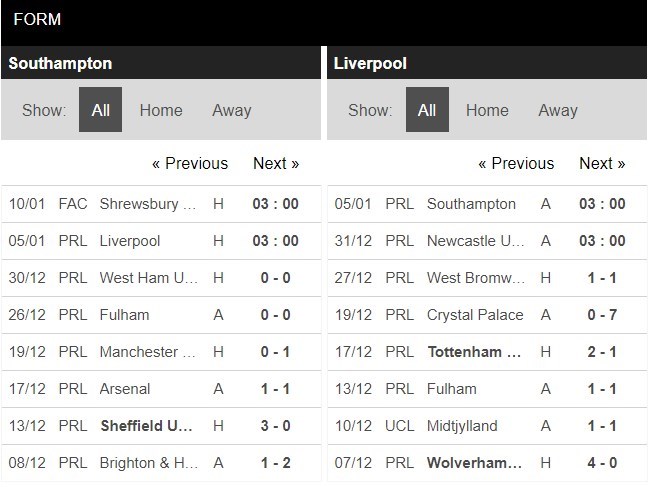Image resolution: width=650 pixels, height=487 pixels.
Task: Open Wolverhampton 4 - 0 result
Action: tap(602, 463)
